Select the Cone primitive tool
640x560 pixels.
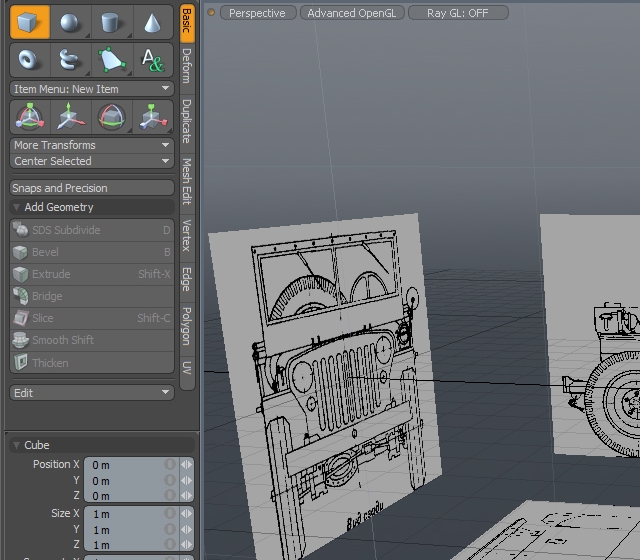153,22
